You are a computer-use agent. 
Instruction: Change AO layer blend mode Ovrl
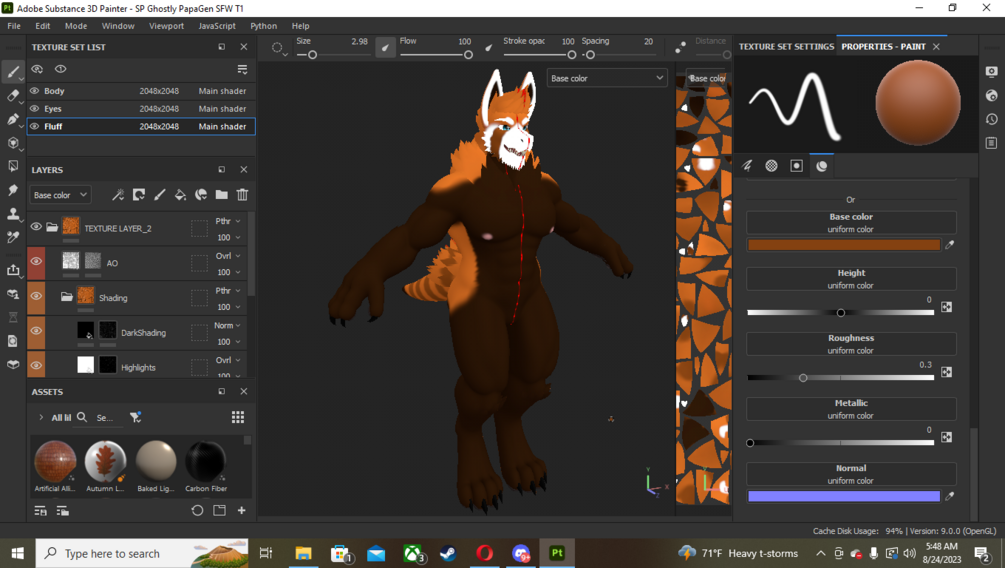tap(228, 256)
